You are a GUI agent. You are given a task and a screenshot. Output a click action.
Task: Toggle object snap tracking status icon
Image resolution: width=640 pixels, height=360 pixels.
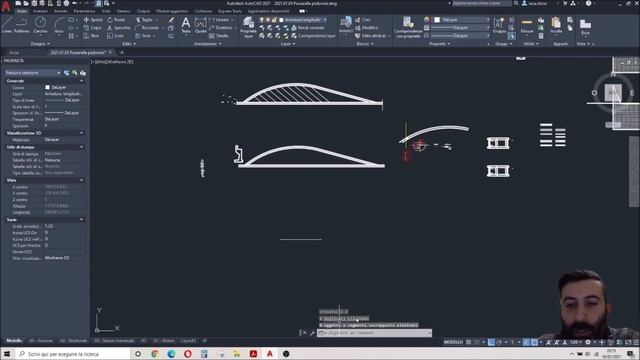click(526, 342)
